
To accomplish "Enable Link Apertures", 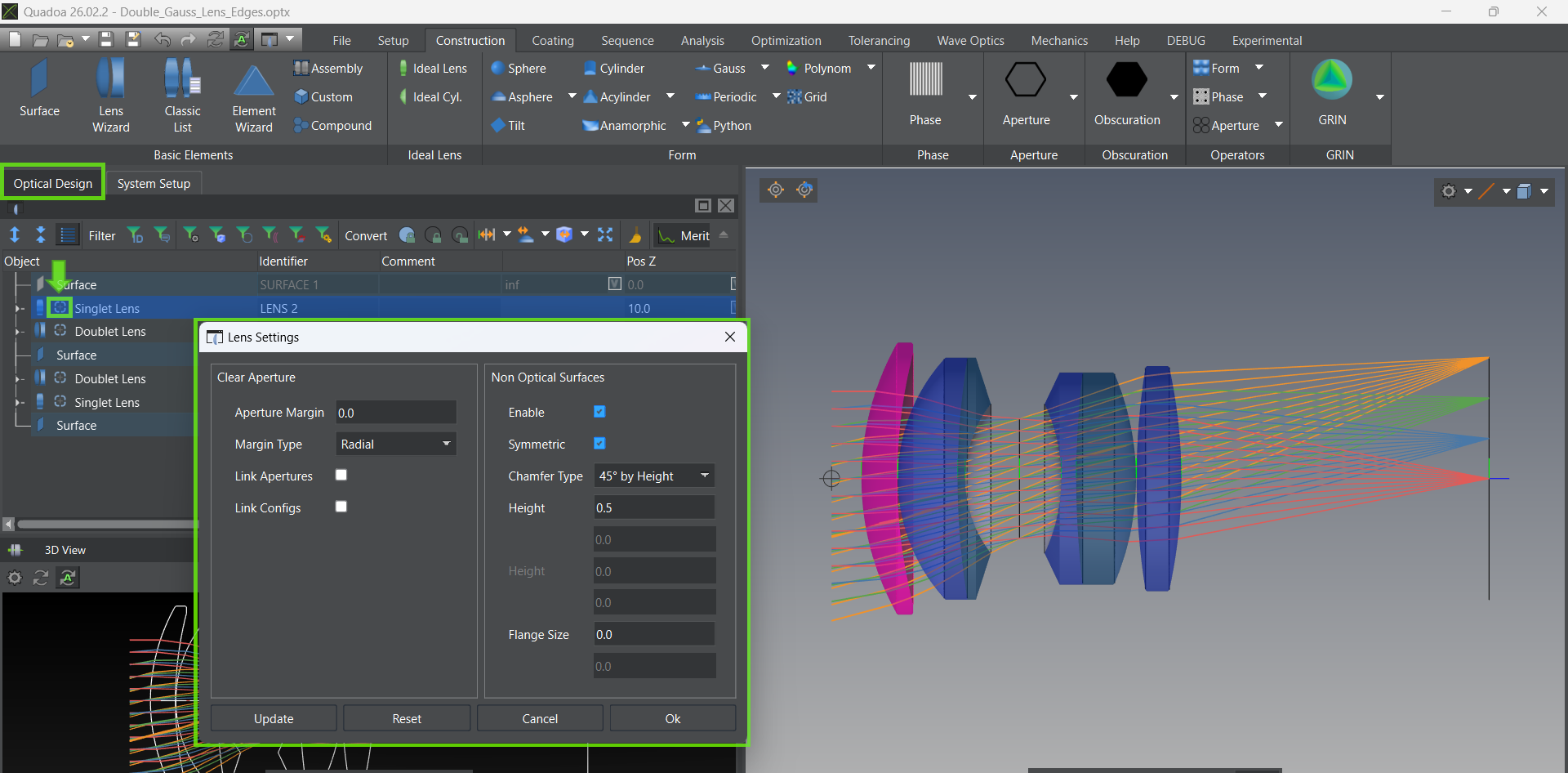I will (341, 475).
